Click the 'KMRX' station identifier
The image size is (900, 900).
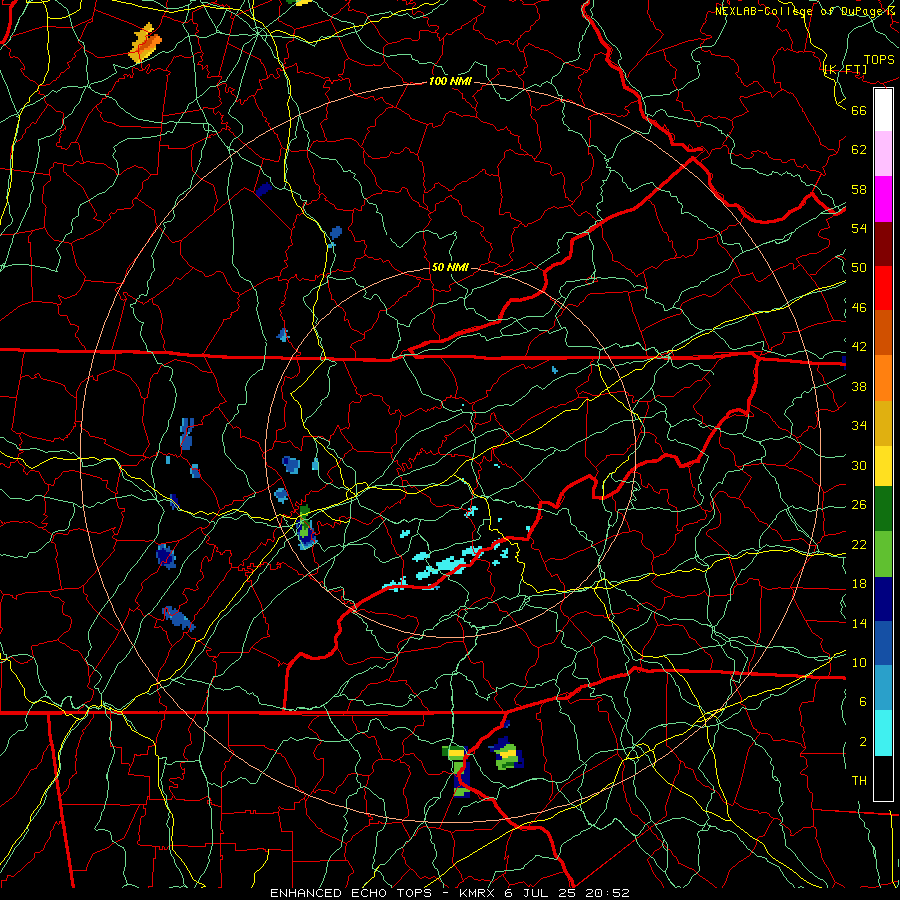(x=476, y=893)
